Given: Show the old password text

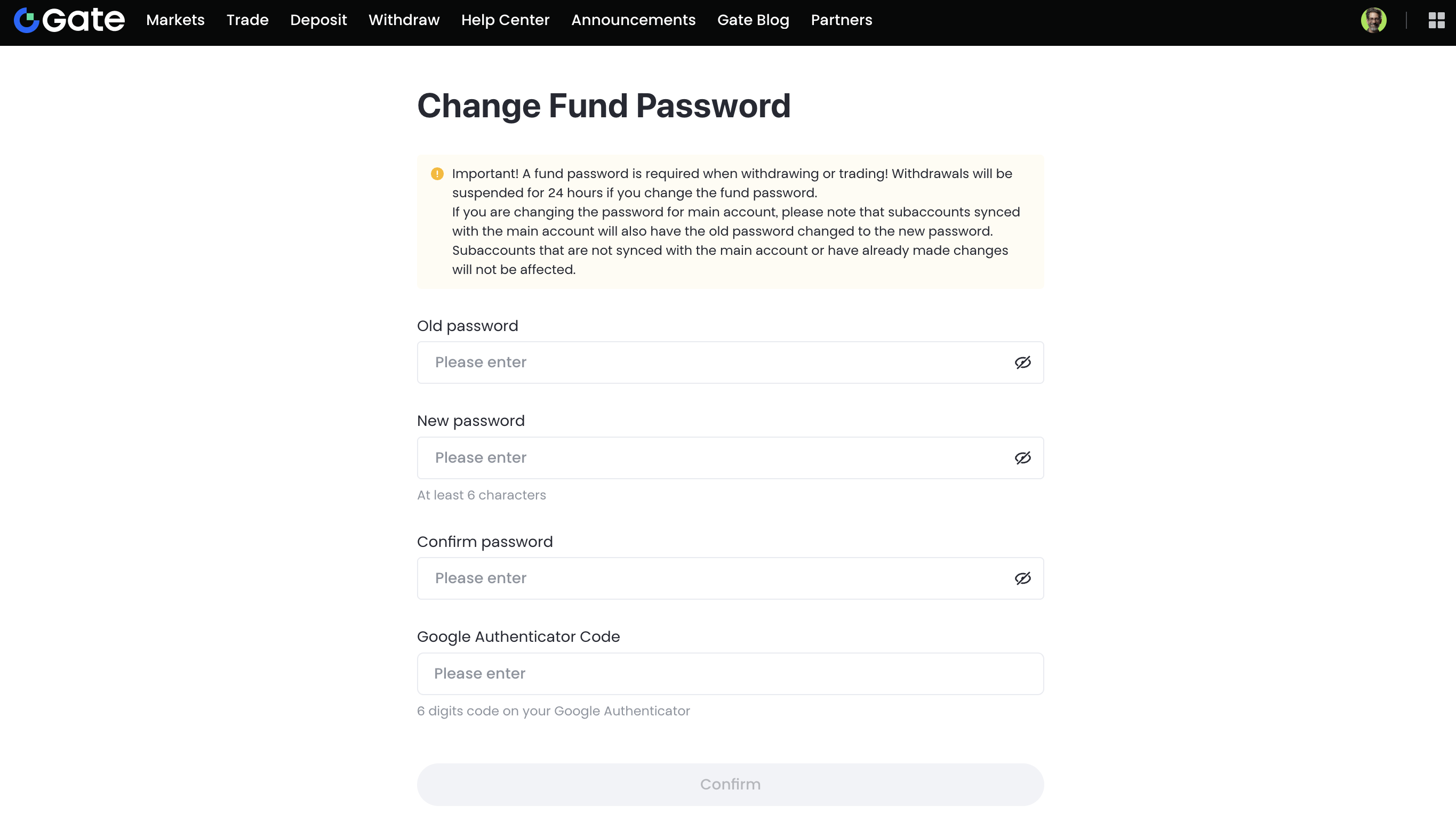Looking at the screenshot, I should (x=1022, y=362).
